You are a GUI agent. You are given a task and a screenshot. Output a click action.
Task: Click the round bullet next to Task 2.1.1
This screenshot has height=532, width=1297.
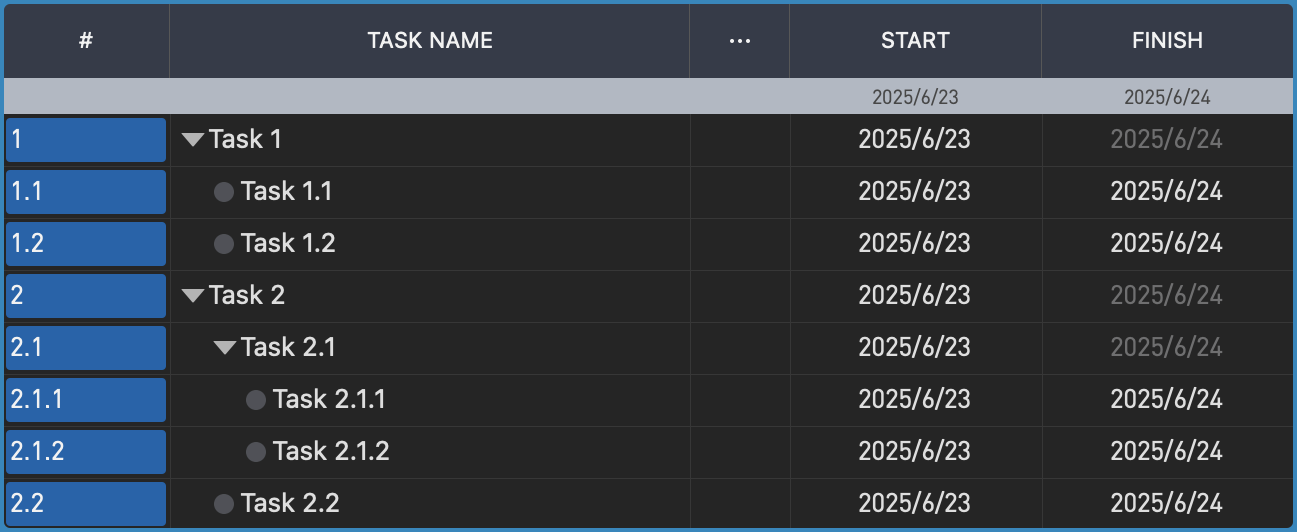pyautogui.click(x=256, y=400)
